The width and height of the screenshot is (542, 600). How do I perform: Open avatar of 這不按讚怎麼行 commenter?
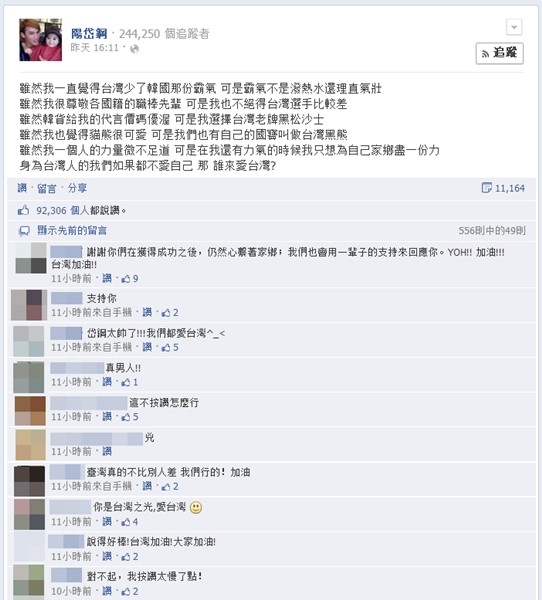pyautogui.click(x=30, y=411)
